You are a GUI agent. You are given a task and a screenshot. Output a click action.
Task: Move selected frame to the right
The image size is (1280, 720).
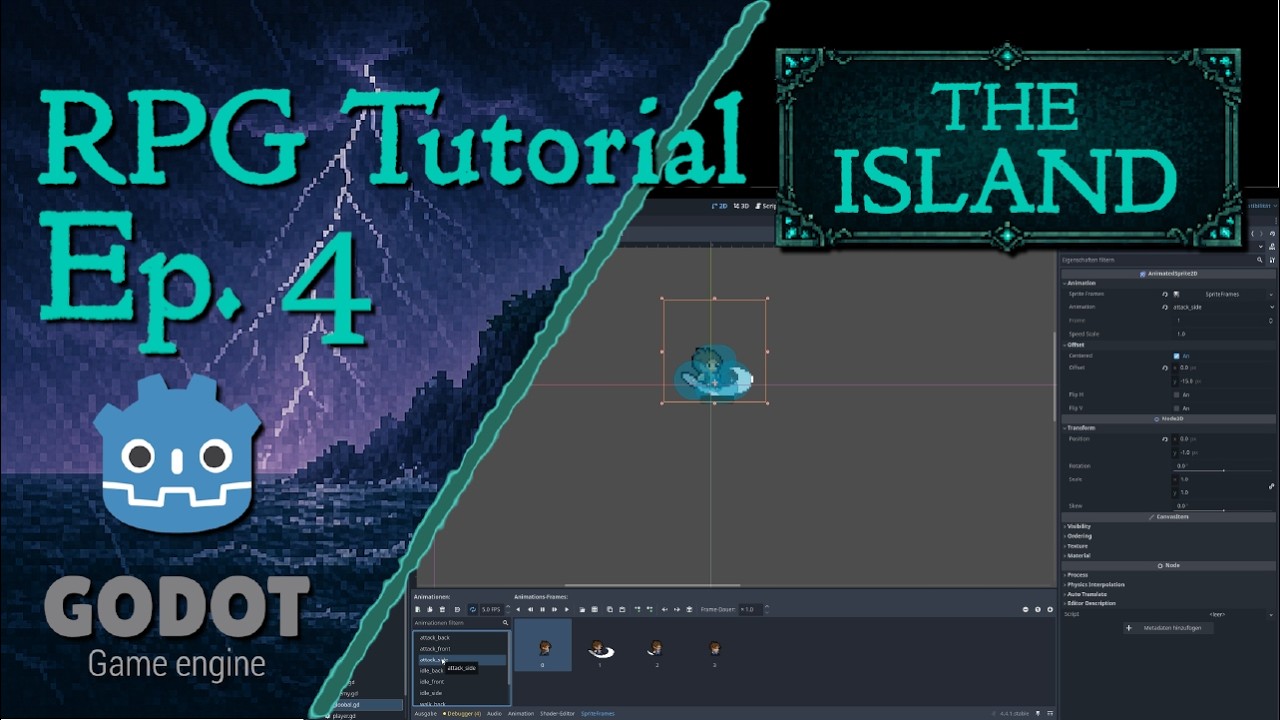(x=677, y=609)
